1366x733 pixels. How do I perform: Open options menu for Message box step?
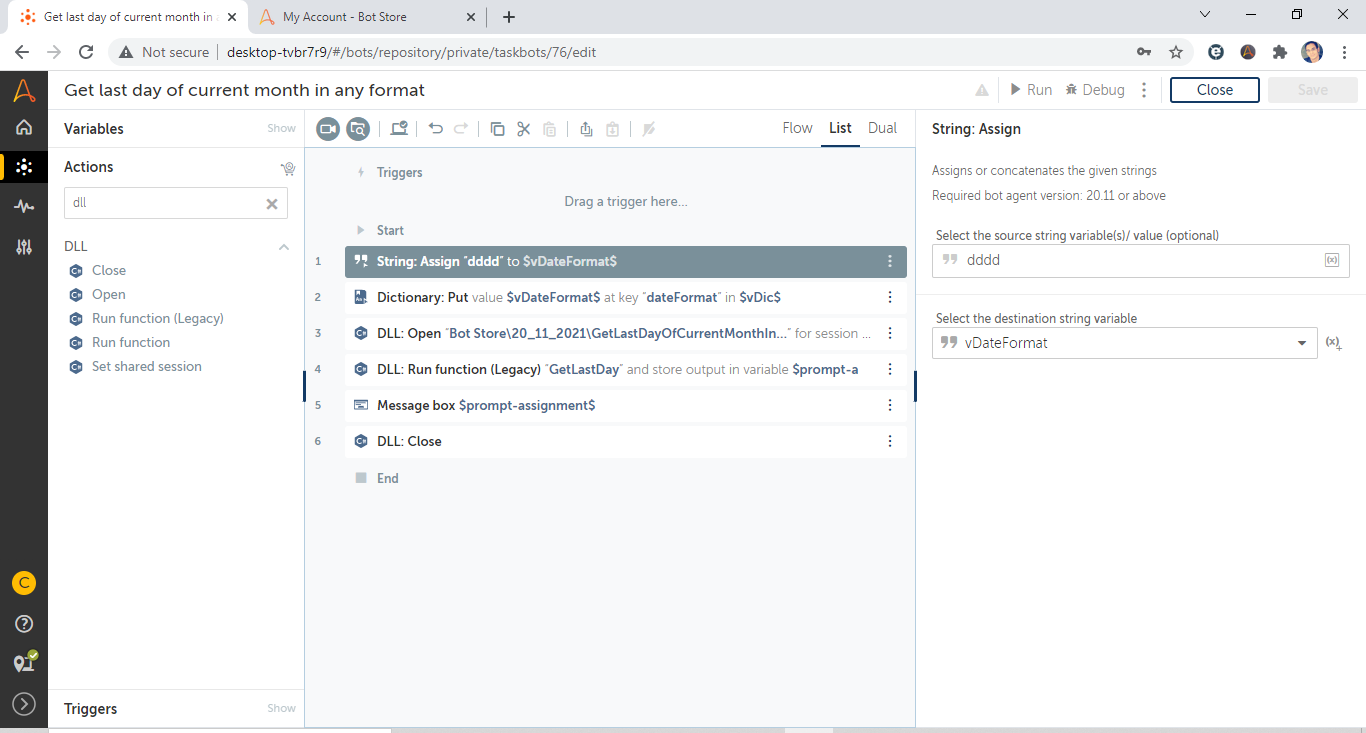coord(890,405)
